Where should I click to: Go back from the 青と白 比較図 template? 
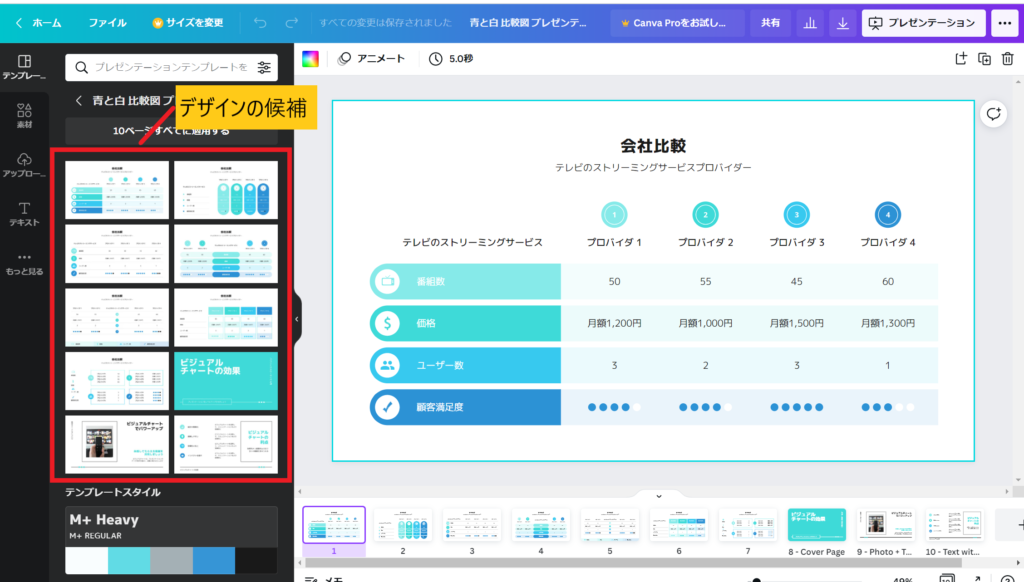[78, 100]
